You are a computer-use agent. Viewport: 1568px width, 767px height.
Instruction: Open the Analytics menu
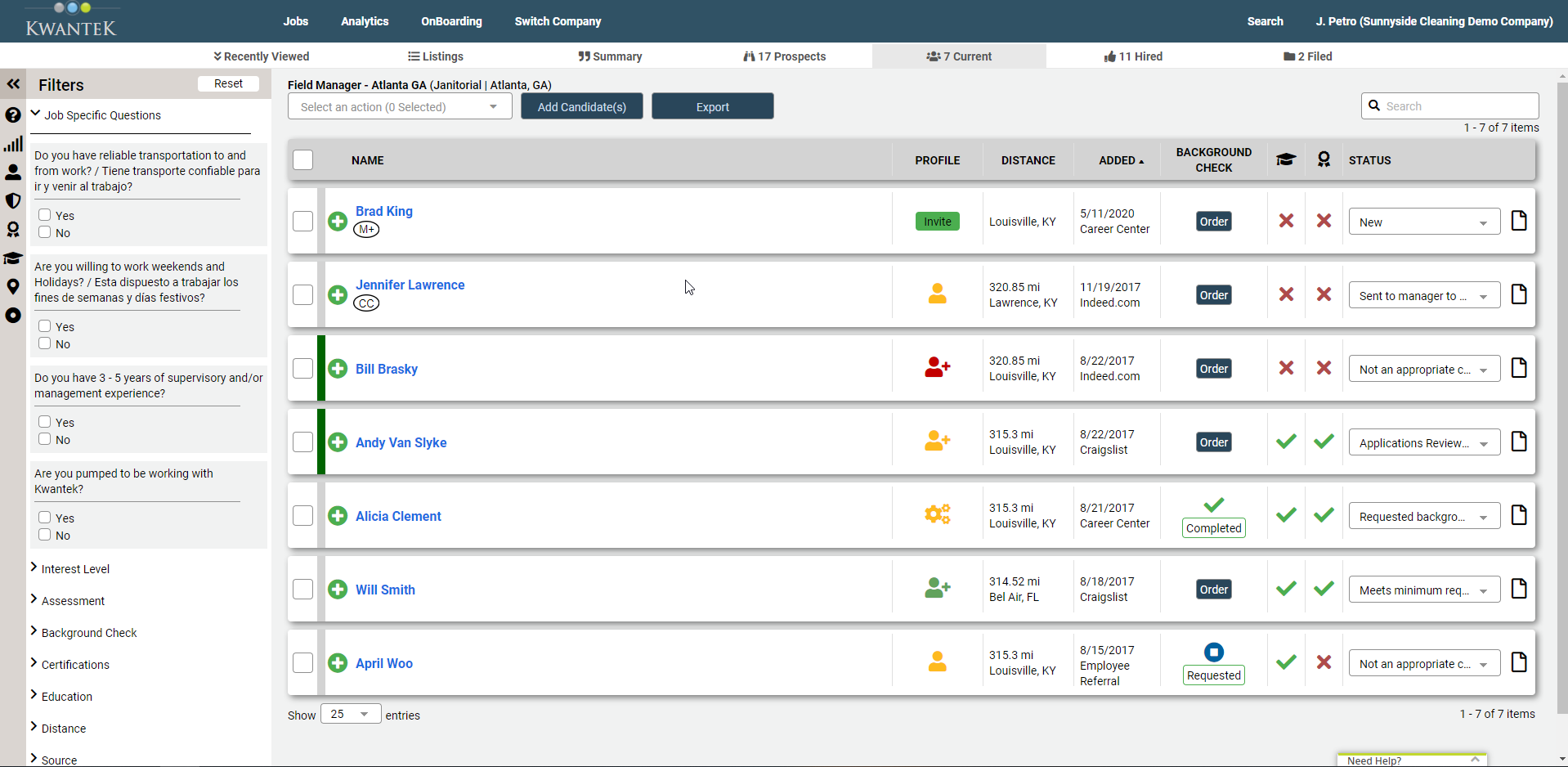364,21
